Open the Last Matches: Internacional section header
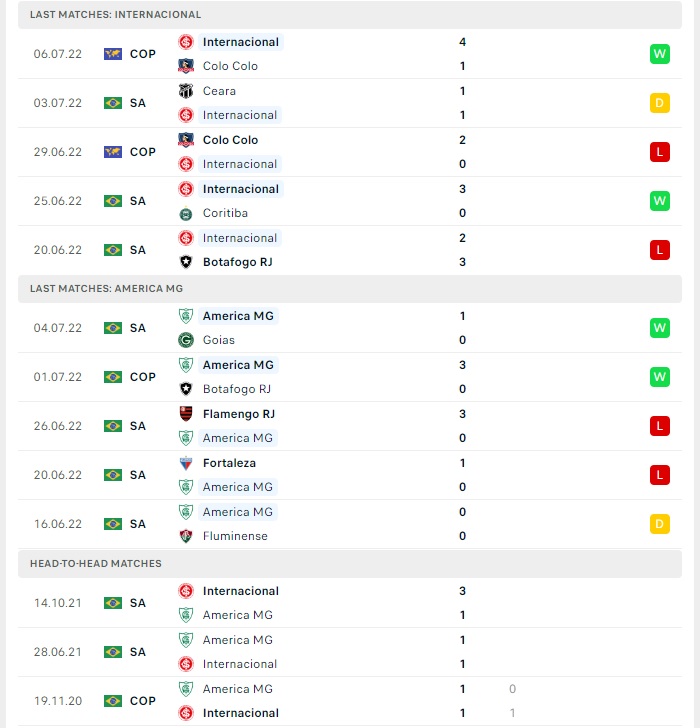 point(350,14)
